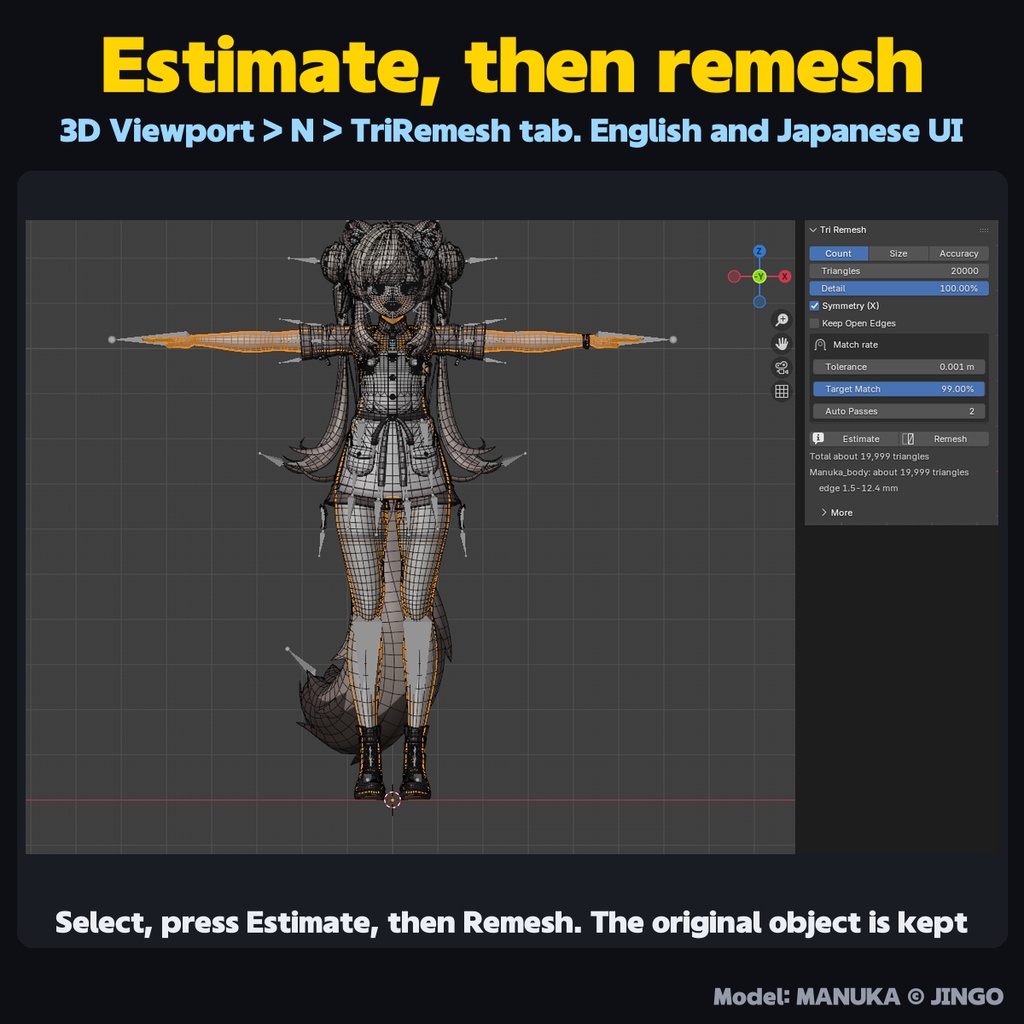Click the Tolerance 0.001 m field

click(x=899, y=367)
